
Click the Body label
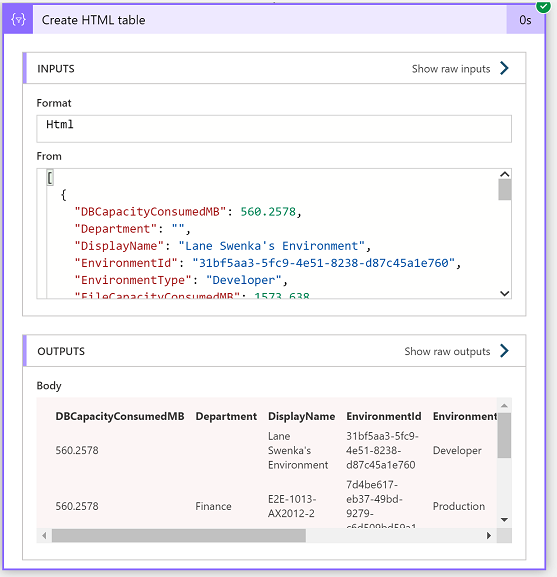point(49,386)
